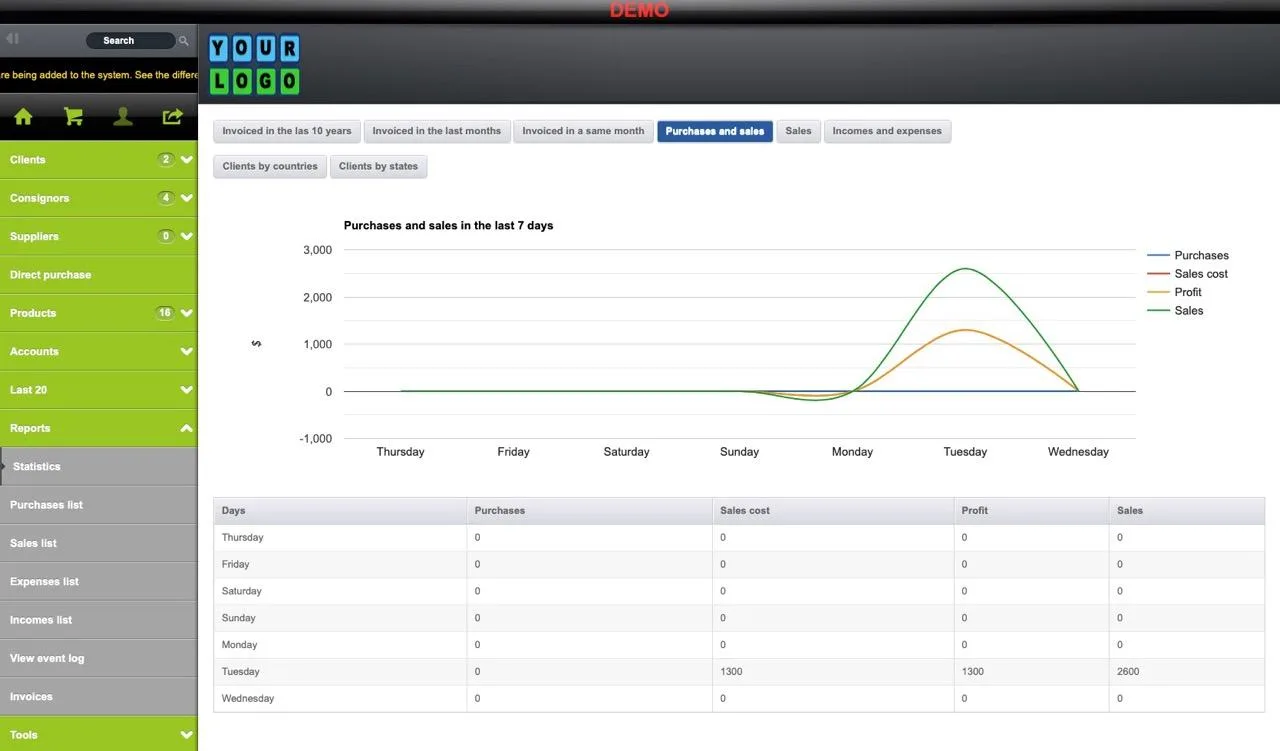Expand the Clients menu chevron
Screen dimensions: 1280x751
[x=186, y=160]
